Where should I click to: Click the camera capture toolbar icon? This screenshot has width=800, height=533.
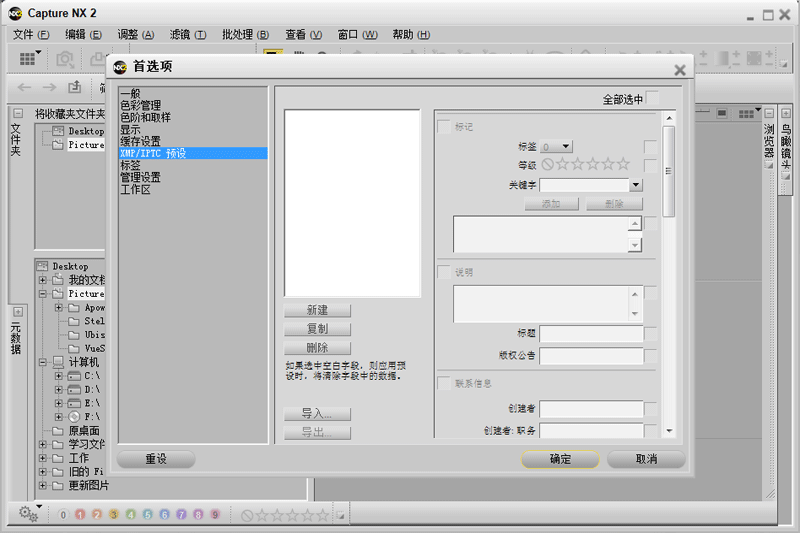65,59
